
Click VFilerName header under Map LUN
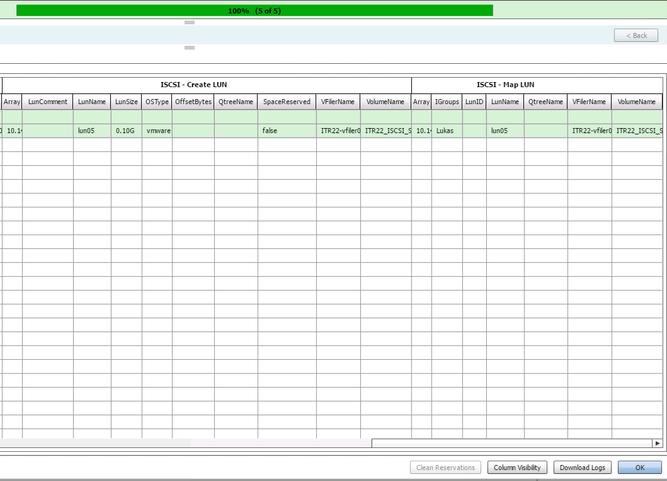pyautogui.click(x=589, y=102)
